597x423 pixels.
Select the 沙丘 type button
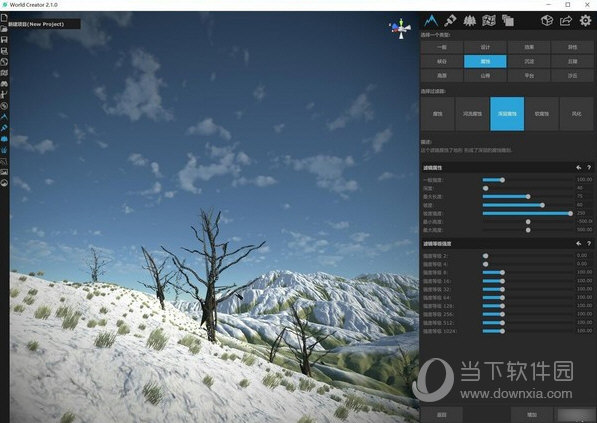(x=572, y=75)
